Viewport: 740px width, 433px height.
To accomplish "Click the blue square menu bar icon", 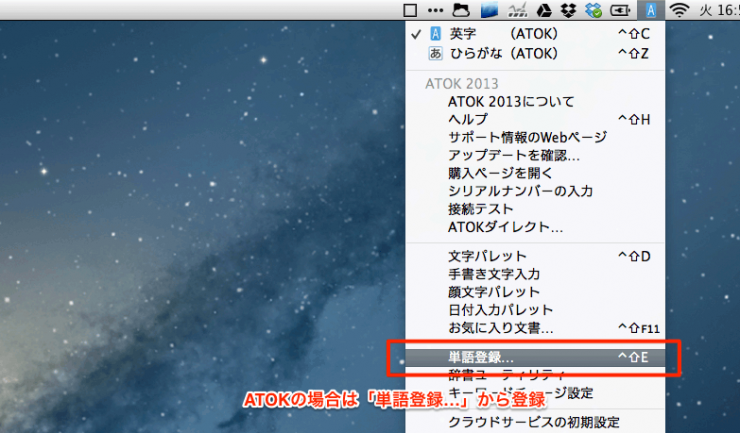I will click(x=489, y=10).
